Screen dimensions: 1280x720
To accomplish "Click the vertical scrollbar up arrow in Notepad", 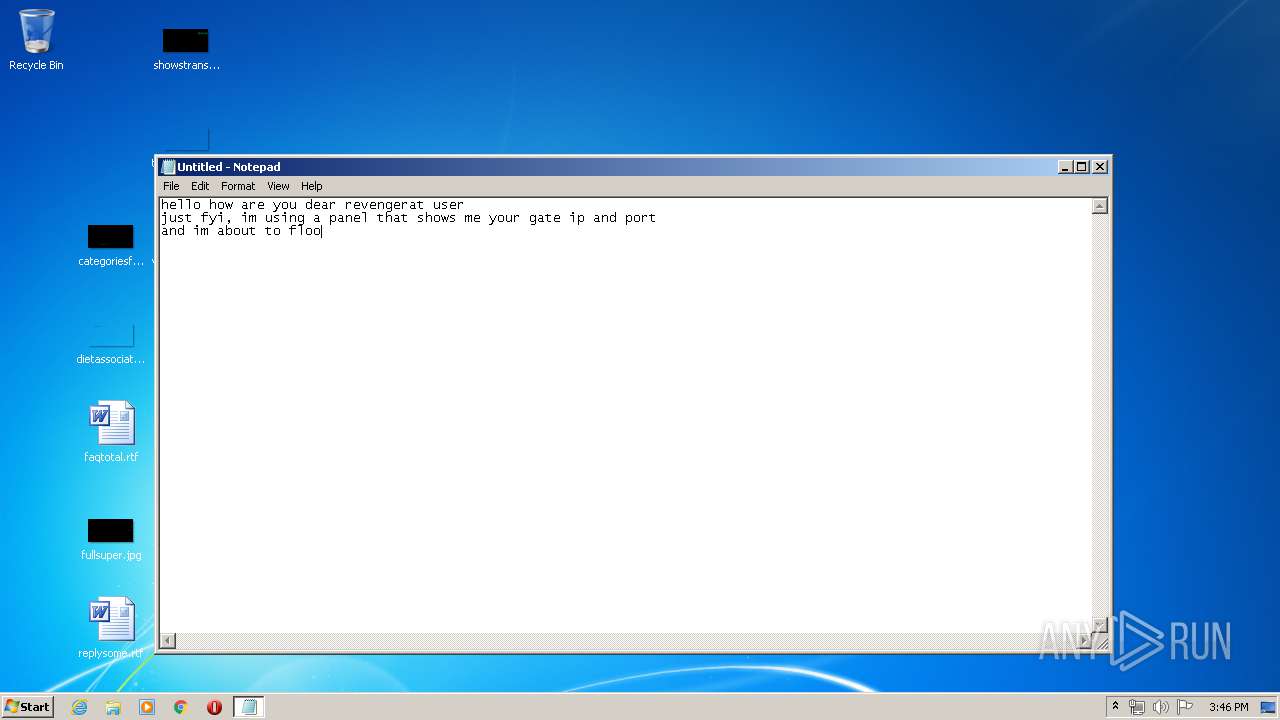I will 1099,206.
